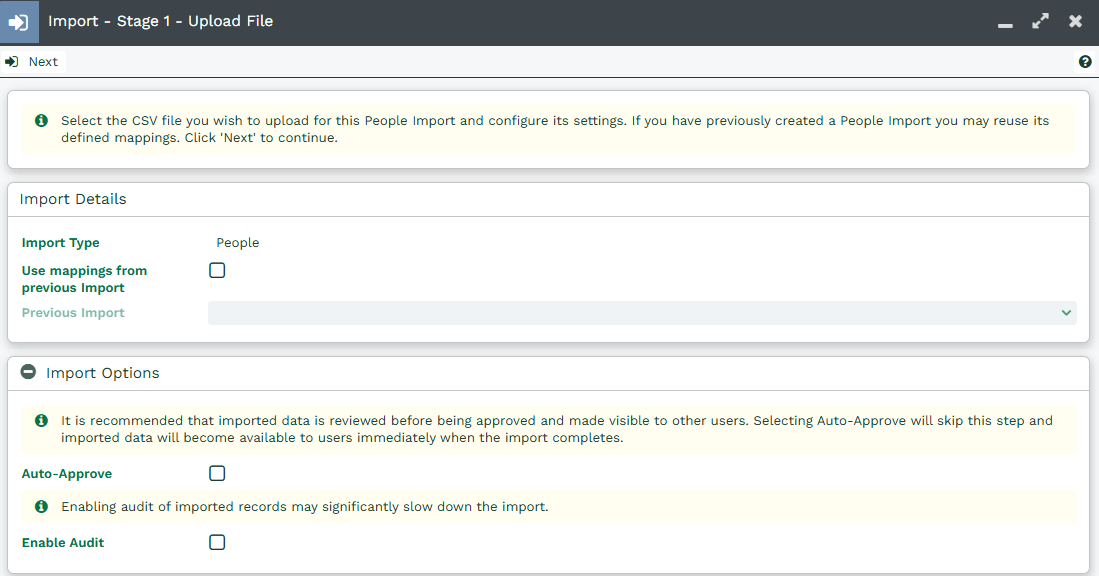Click the Import icon in the title bar
This screenshot has height=576, width=1099.
click(x=19, y=21)
